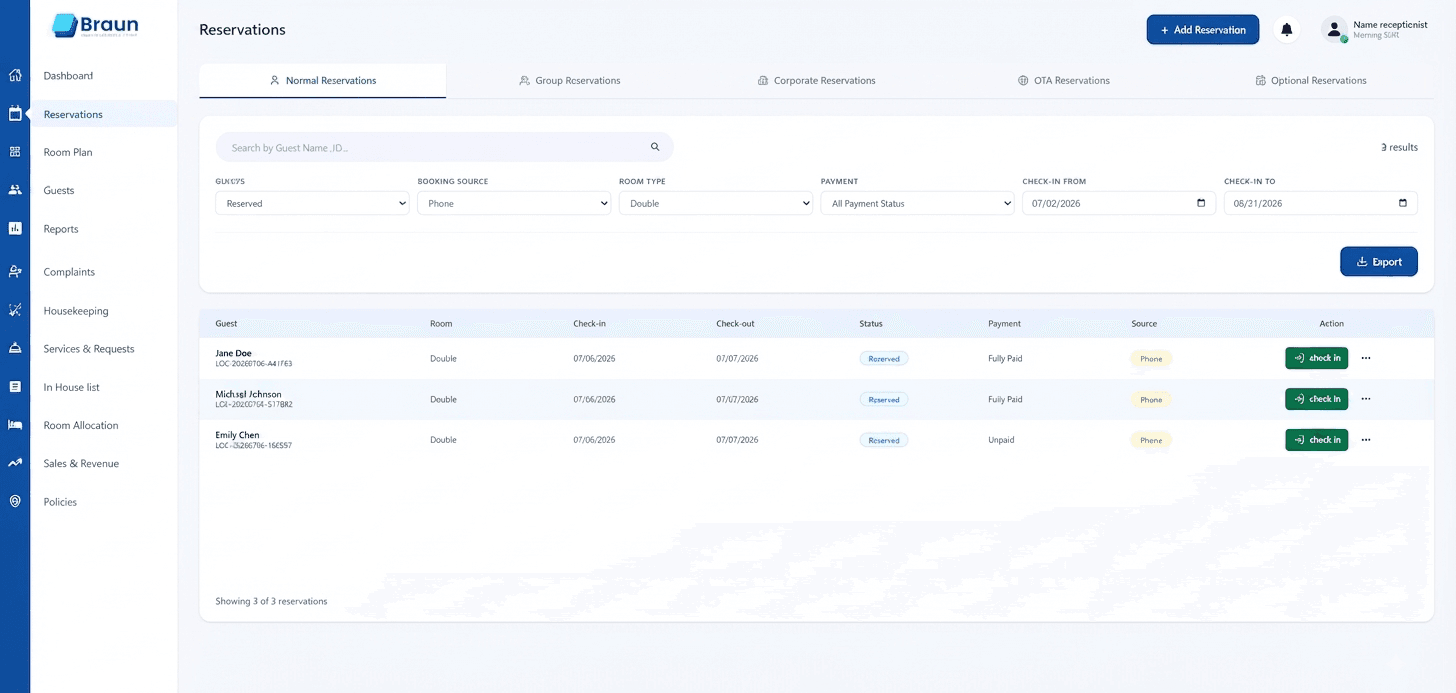Switch to Normal Reservations tab

[x=322, y=80]
